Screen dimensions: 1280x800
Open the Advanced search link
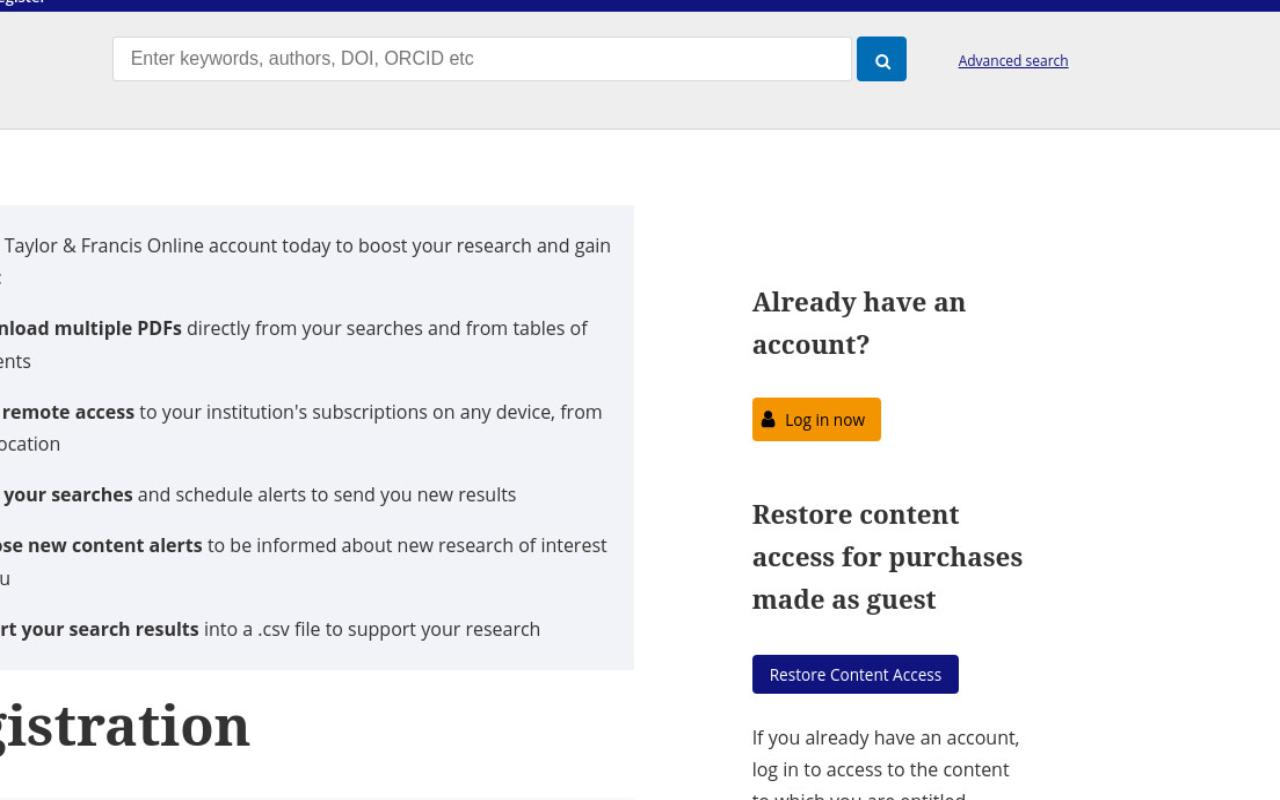pyautogui.click(x=1013, y=61)
